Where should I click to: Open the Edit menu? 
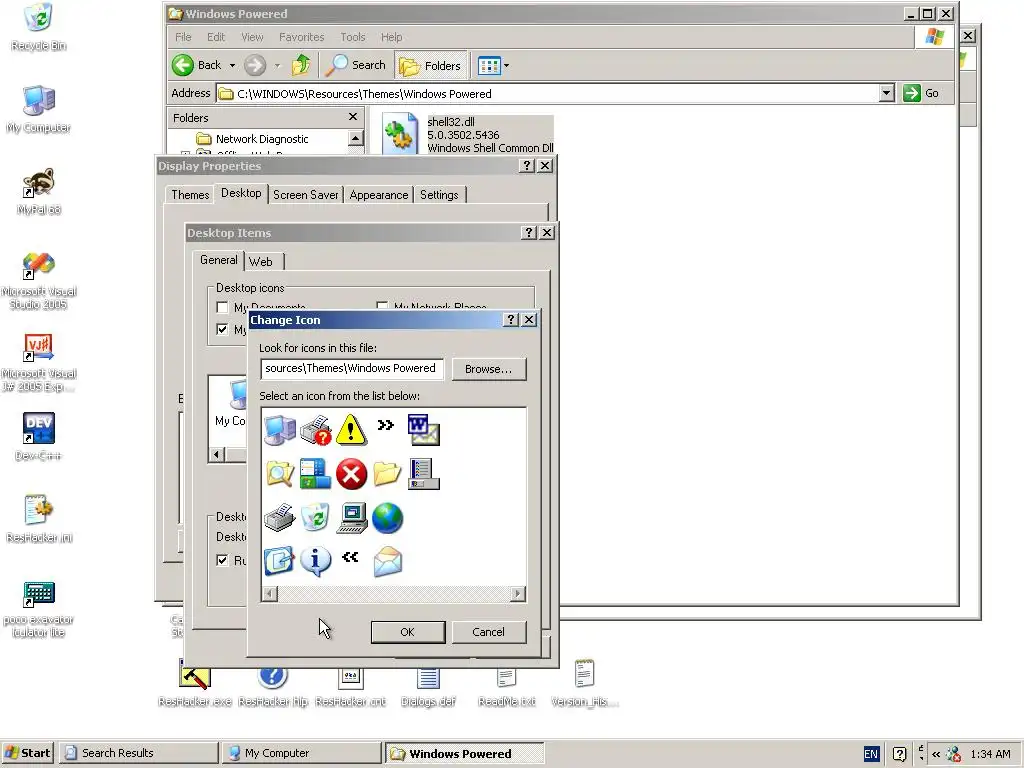[x=216, y=37]
